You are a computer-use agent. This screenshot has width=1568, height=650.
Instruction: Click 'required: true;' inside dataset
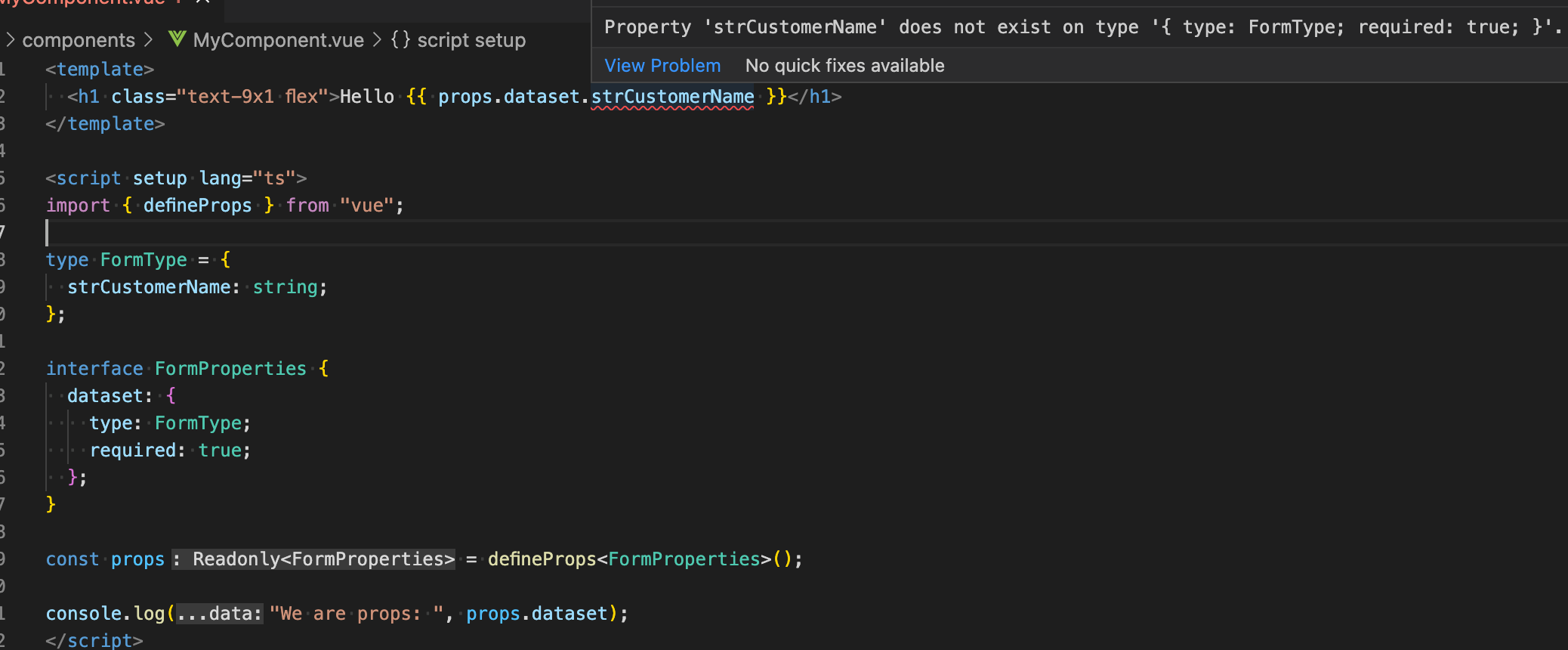(170, 450)
